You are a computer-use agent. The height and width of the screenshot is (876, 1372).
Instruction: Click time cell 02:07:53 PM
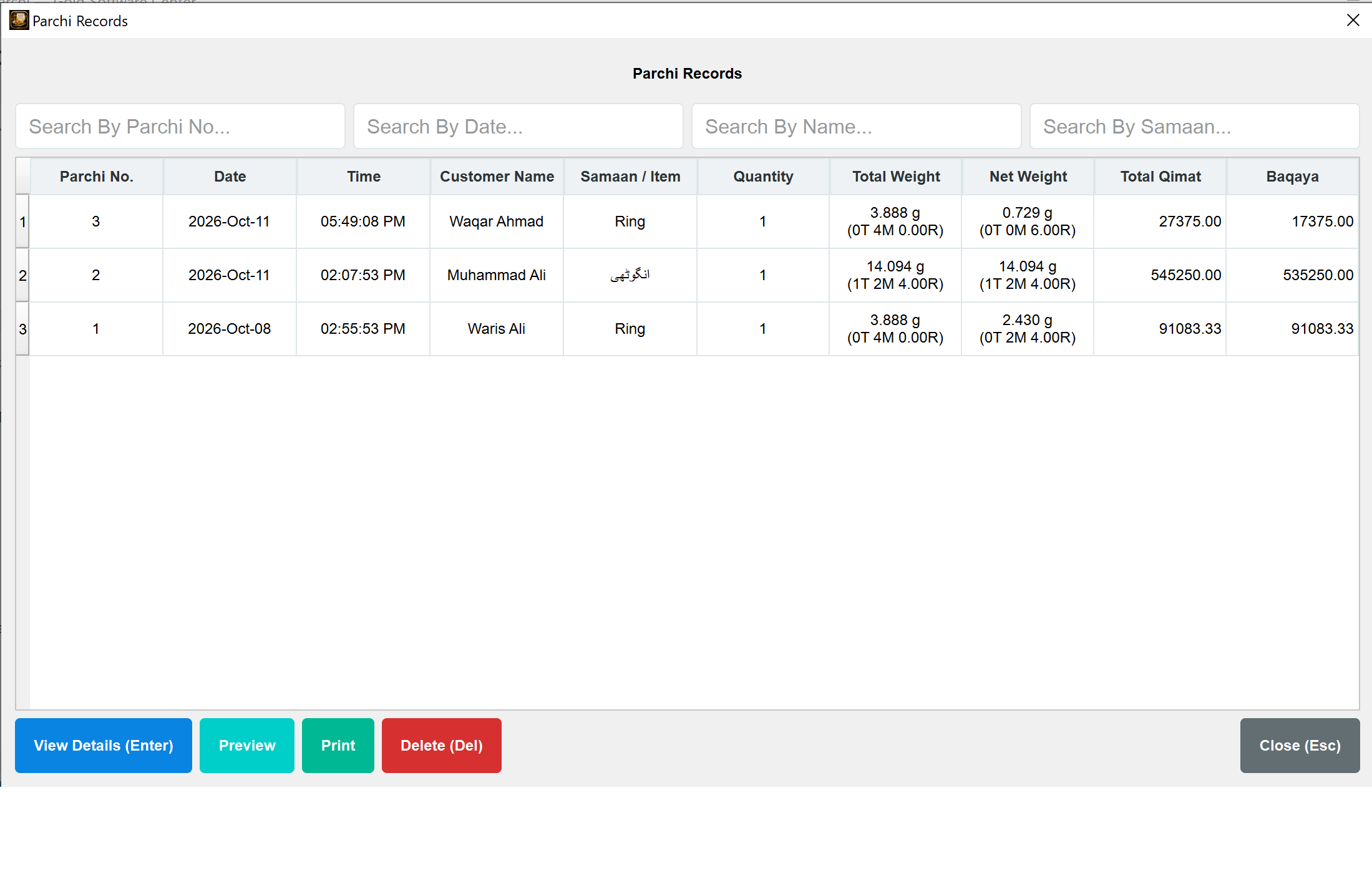363,275
